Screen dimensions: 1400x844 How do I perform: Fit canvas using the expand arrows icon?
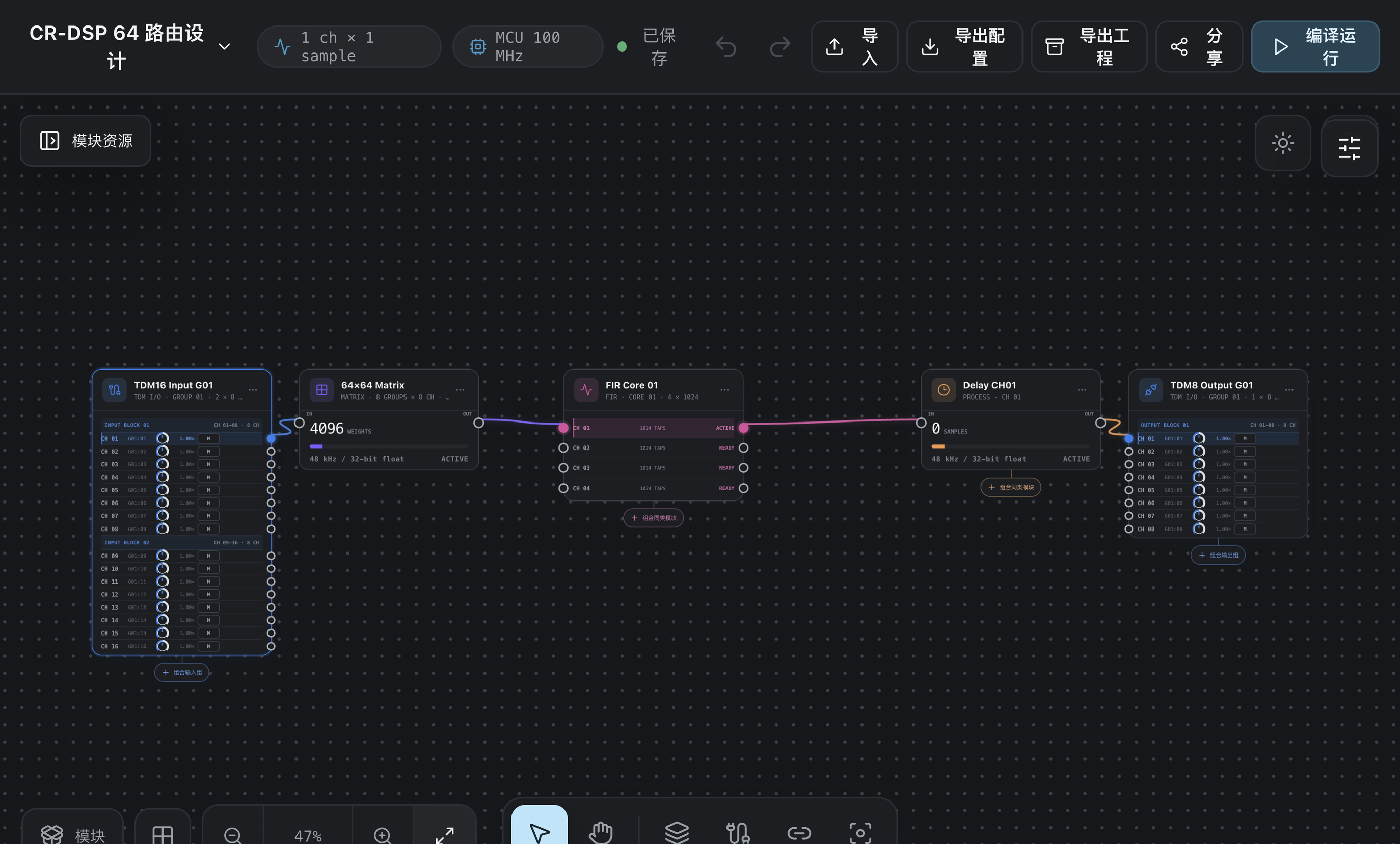pyautogui.click(x=444, y=834)
